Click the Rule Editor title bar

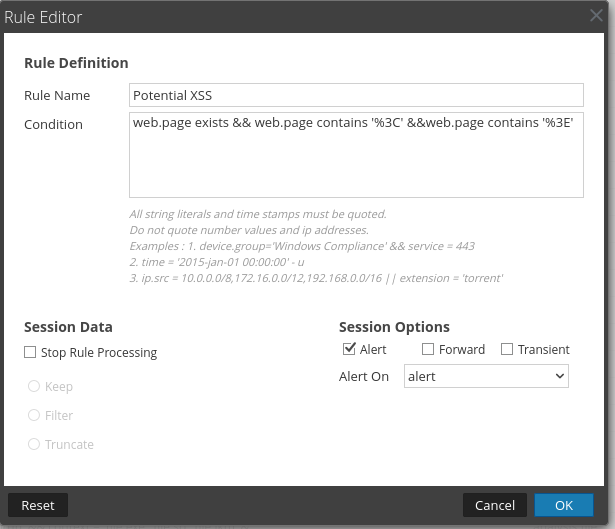pos(300,16)
